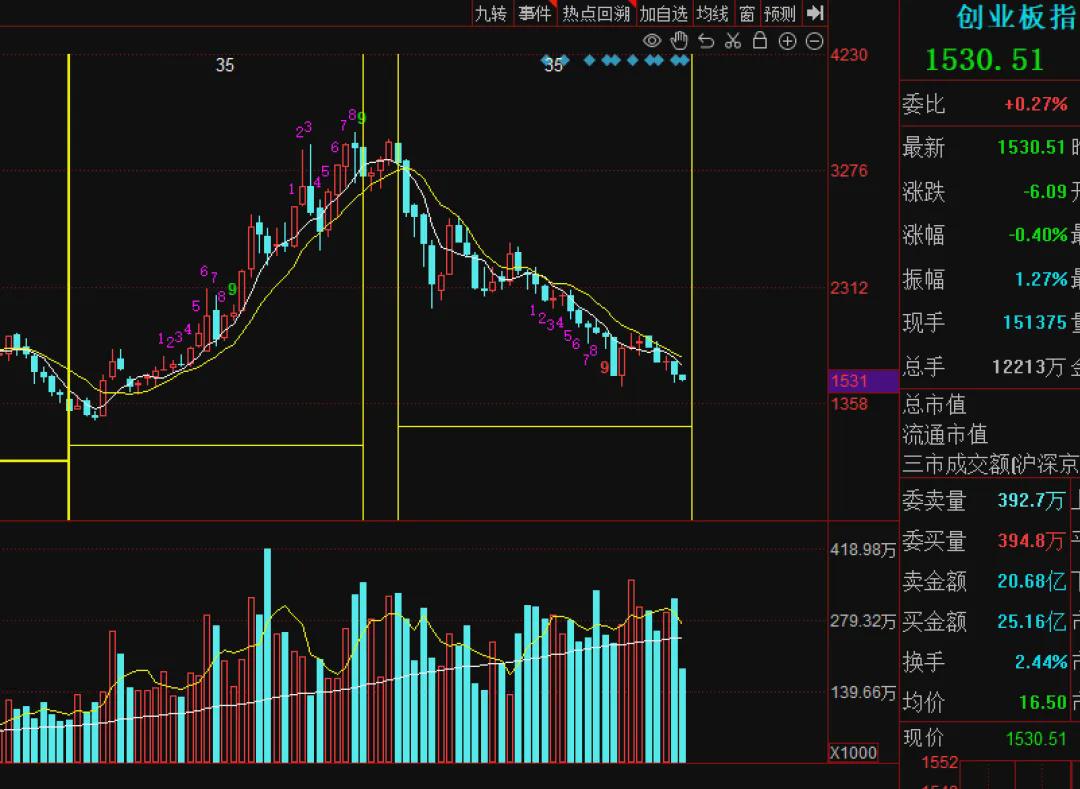This screenshot has height=789, width=1080.
Task: Click the 创业板指 index title
Action: point(1017,17)
